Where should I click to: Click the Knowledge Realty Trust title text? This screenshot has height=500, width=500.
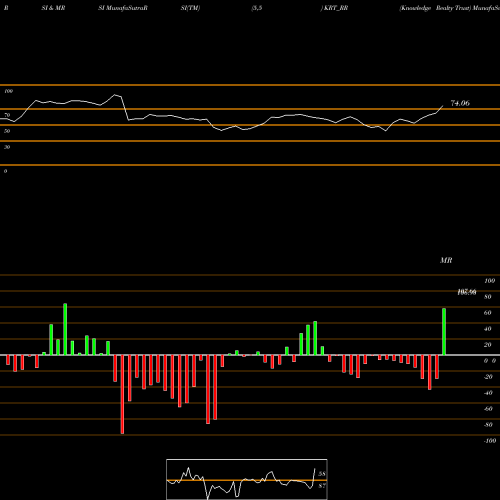coord(435,8)
